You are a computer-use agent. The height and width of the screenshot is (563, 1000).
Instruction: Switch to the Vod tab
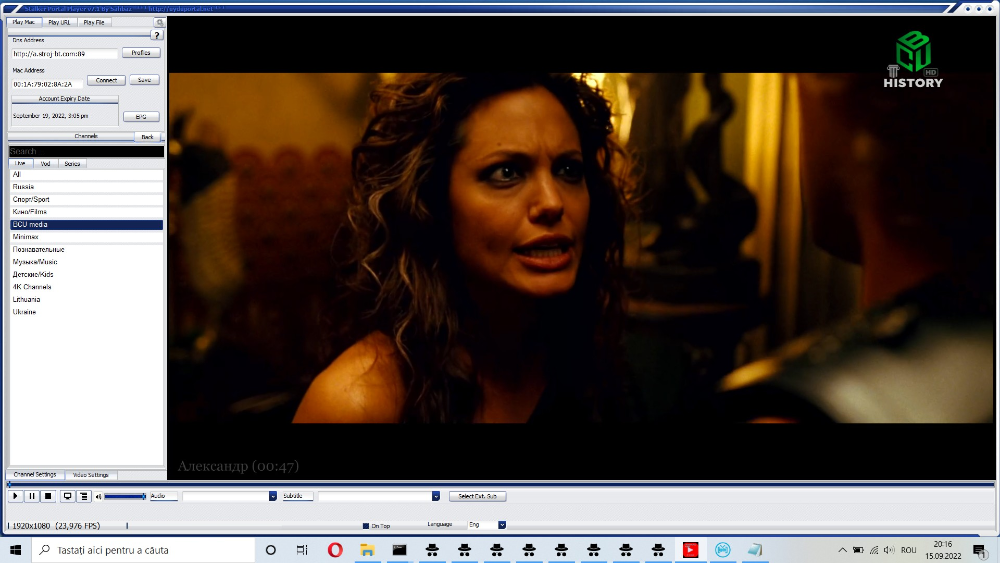point(45,164)
